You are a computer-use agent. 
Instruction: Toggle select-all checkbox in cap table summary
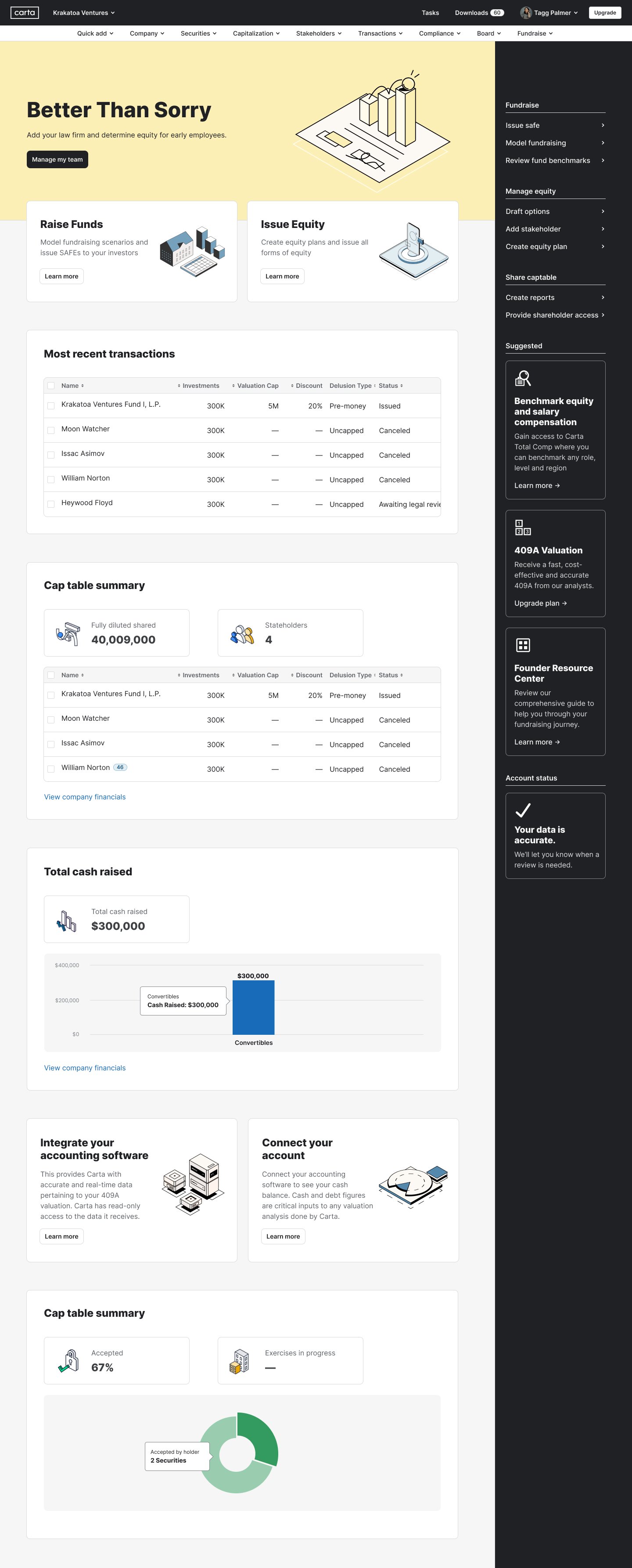pyautogui.click(x=51, y=675)
